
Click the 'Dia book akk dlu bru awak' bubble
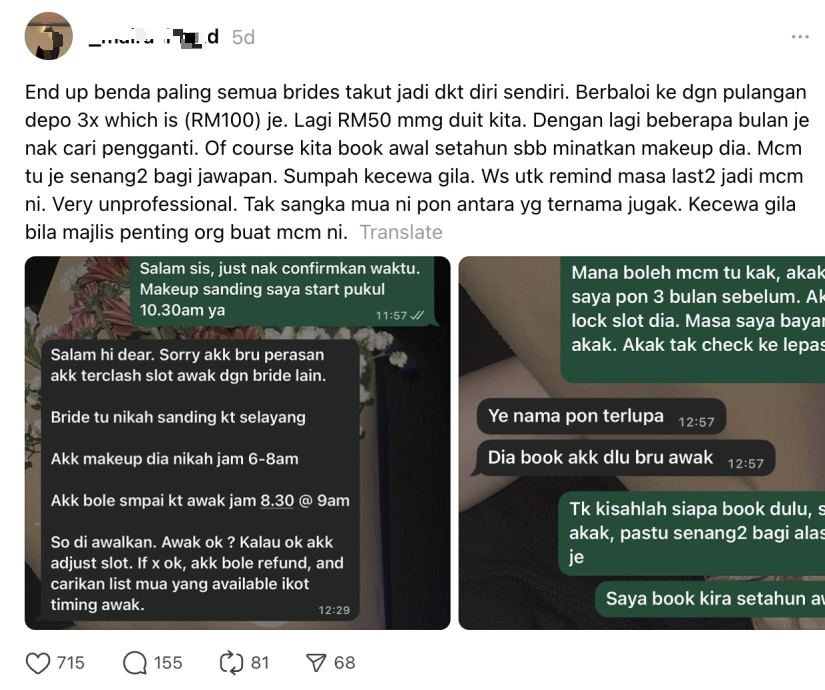click(x=625, y=458)
